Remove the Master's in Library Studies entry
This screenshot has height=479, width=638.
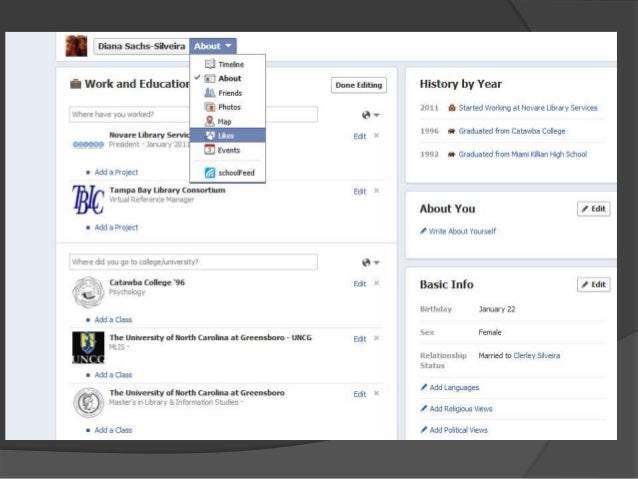(x=376, y=393)
